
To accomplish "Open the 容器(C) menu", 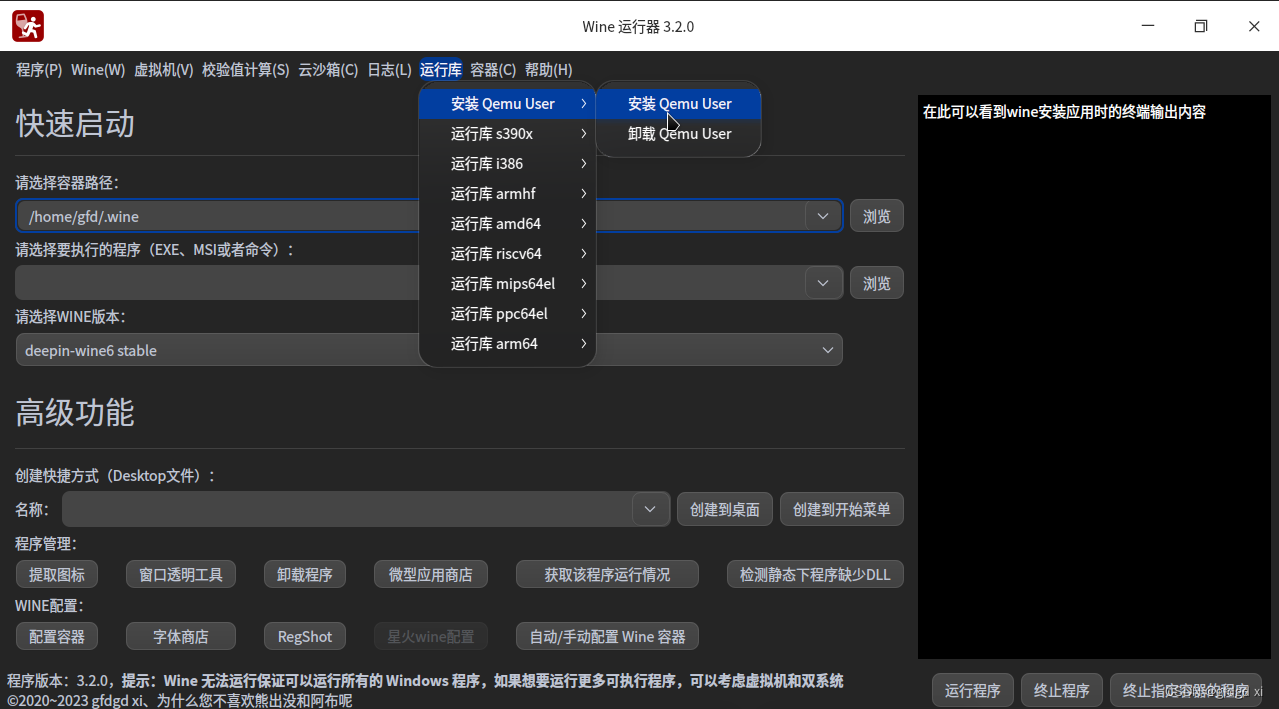I will [493, 70].
